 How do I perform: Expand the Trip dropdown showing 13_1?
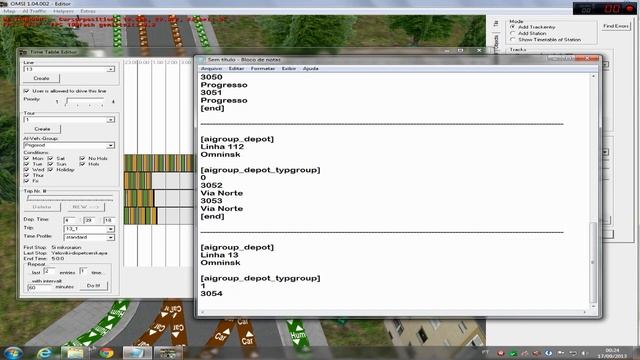tap(111, 229)
